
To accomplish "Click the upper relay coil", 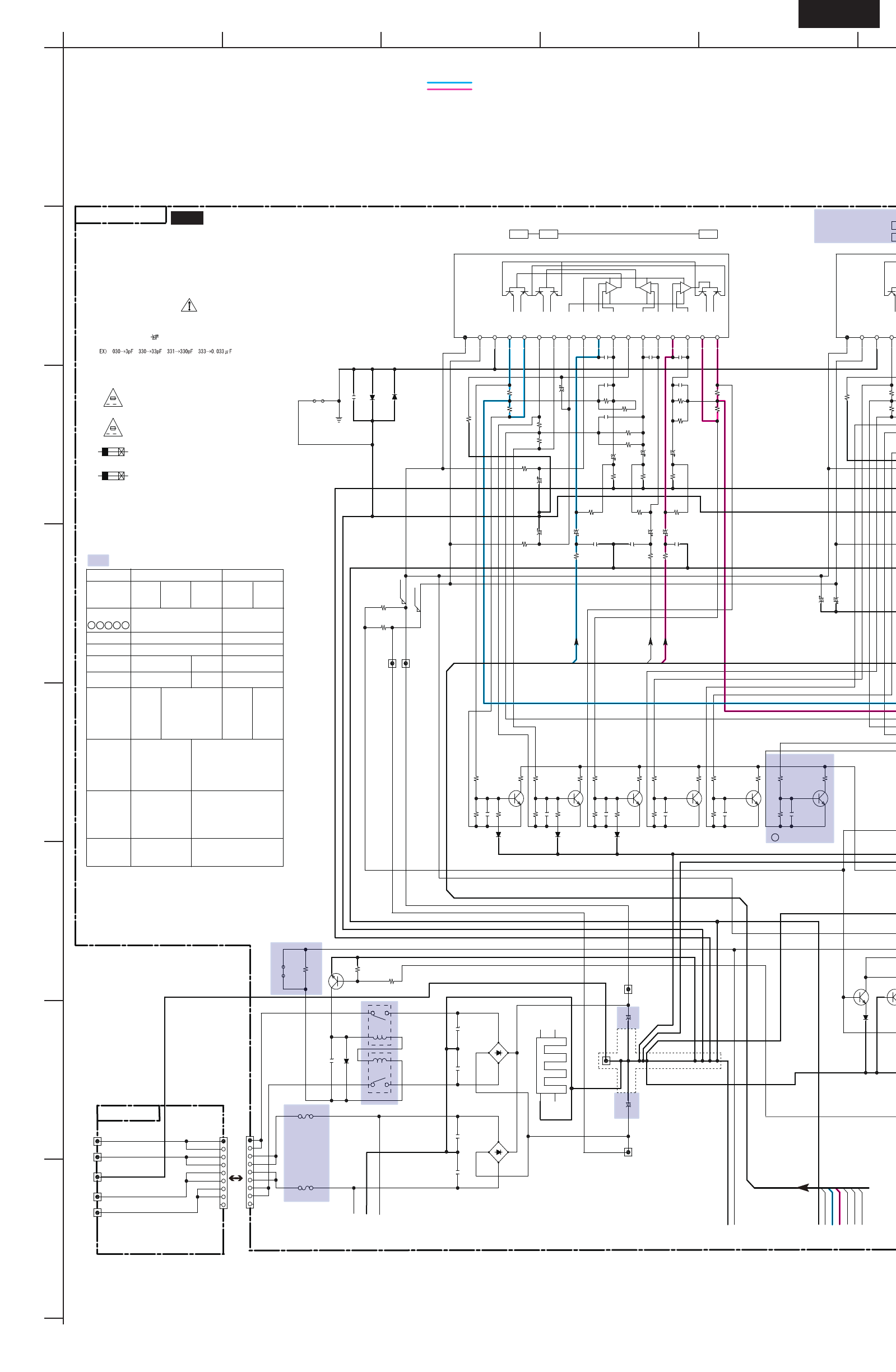I will pos(379,1037).
